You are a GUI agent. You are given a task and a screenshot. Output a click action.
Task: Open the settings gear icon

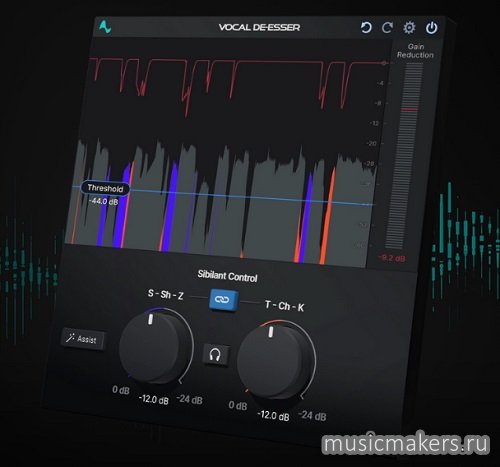click(x=409, y=28)
